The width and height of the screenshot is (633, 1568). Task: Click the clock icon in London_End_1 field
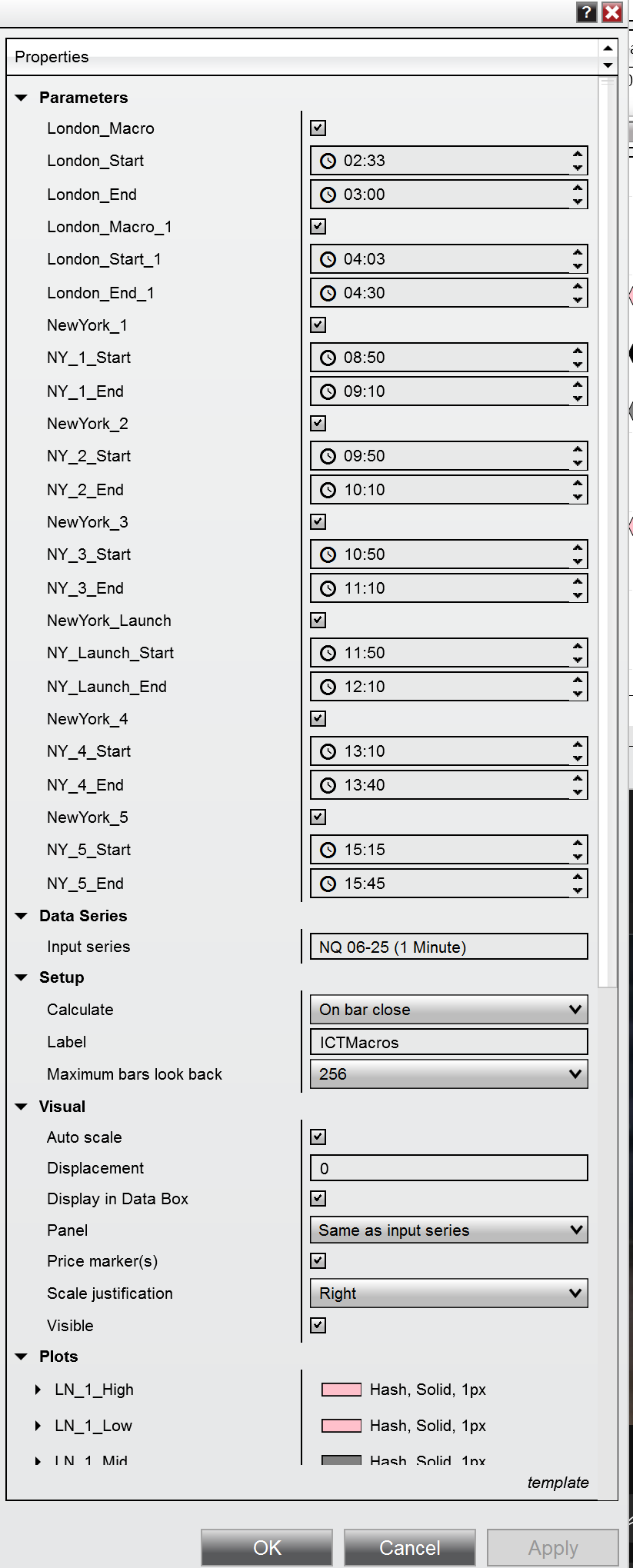pyautogui.click(x=328, y=292)
